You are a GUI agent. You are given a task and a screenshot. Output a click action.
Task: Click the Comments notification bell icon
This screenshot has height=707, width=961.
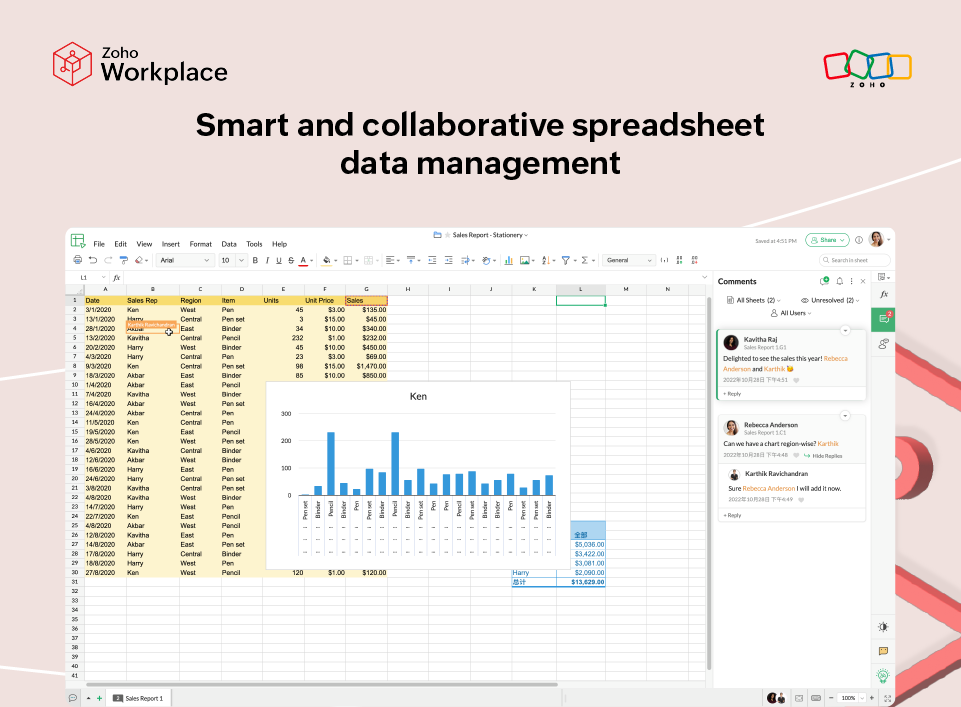point(840,281)
